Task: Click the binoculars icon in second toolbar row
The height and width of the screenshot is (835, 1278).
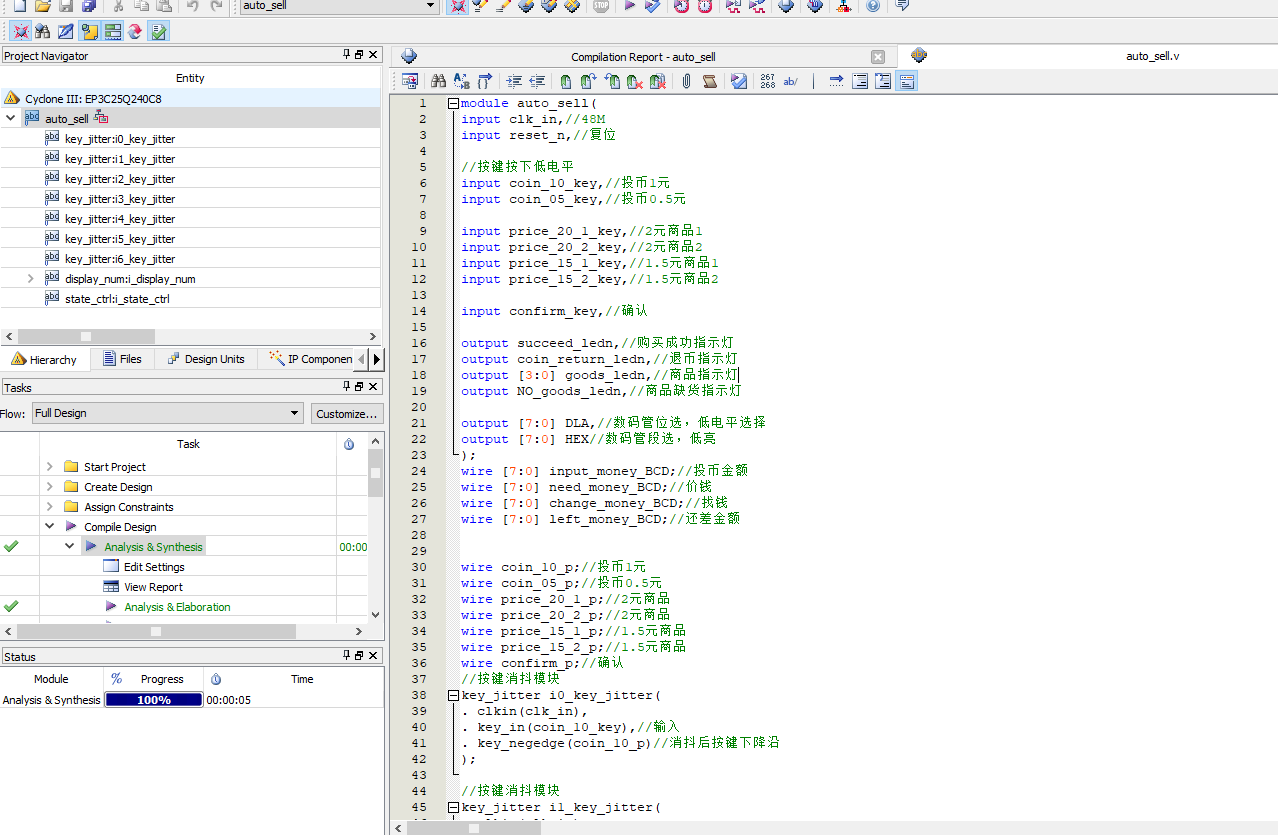Action: pos(42,32)
